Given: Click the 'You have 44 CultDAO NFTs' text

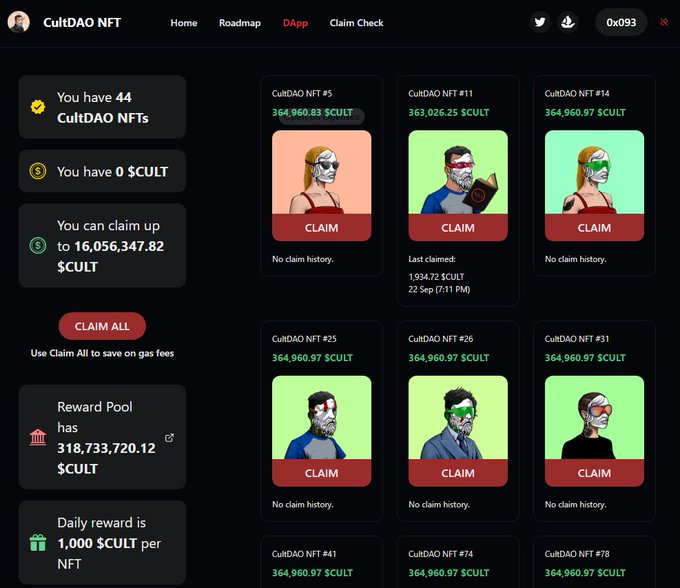Looking at the screenshot, I should [103, 107].
